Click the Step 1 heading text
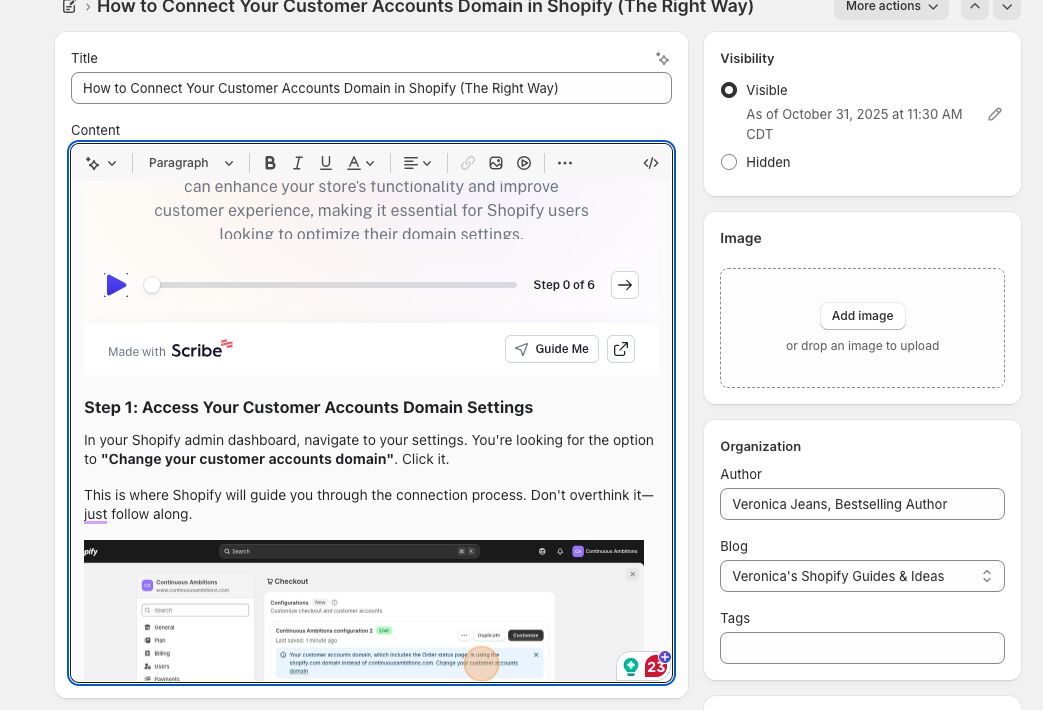1043x710 pixels. coord(309,407)
